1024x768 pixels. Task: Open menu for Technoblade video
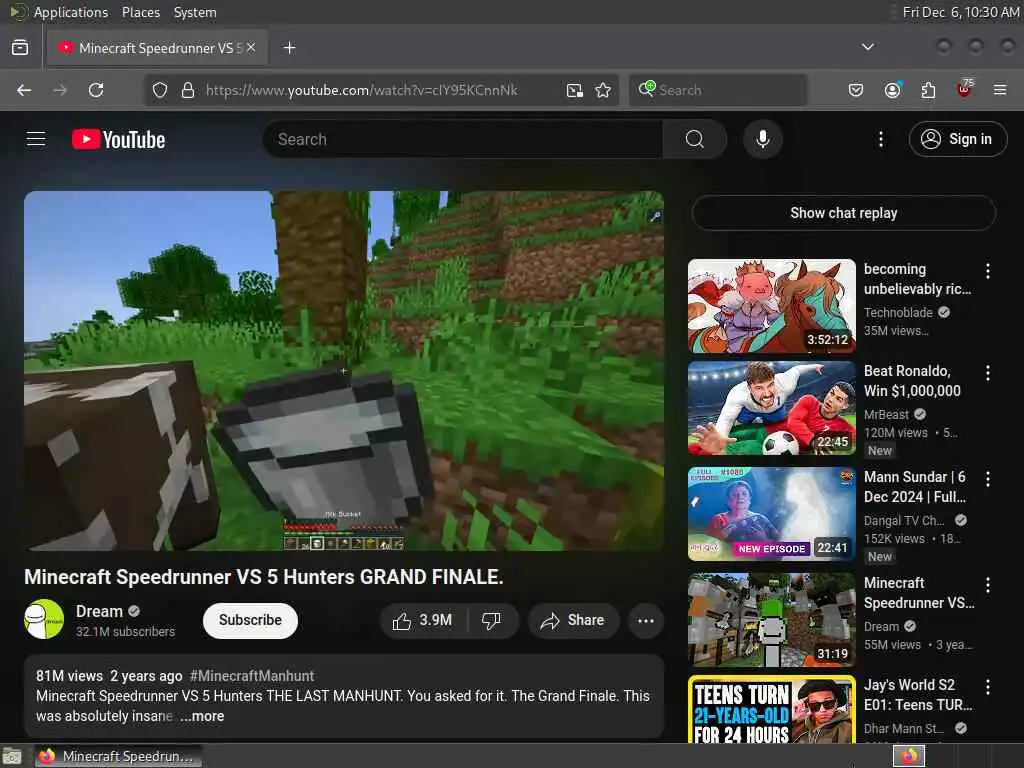click(987, 271)
